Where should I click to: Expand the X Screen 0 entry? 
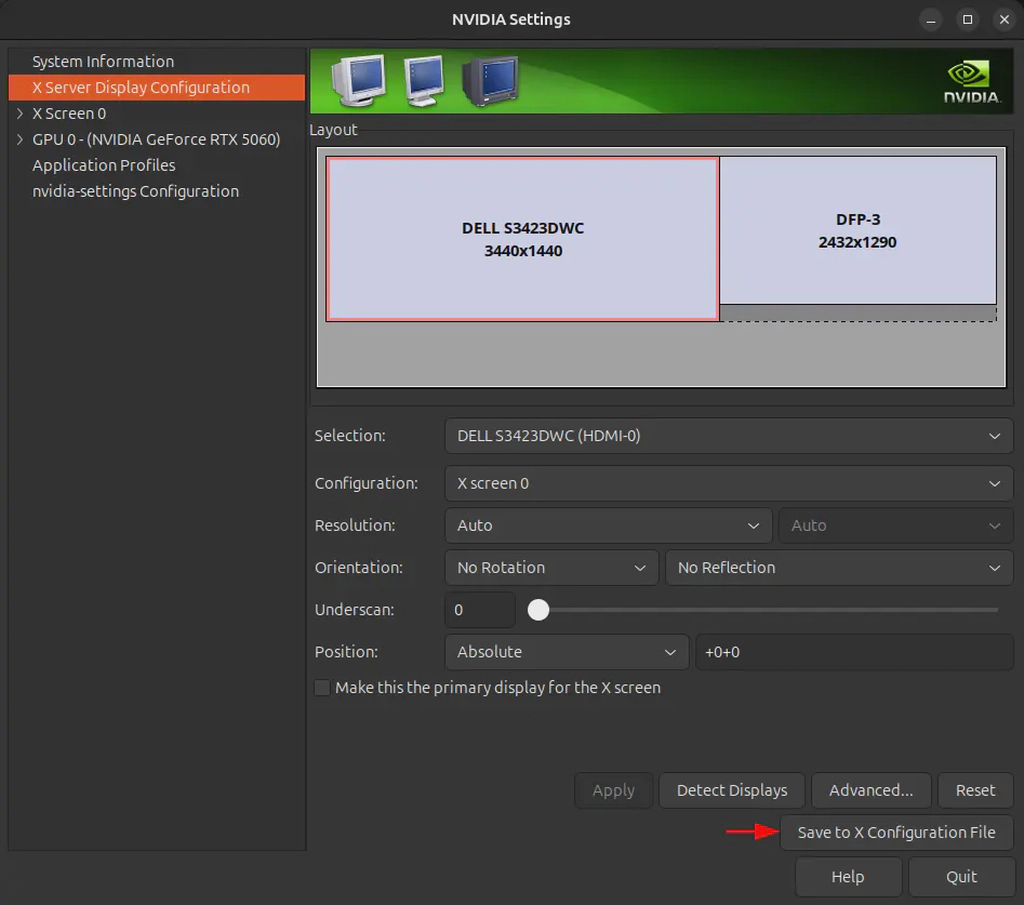[x=21, y=113]
